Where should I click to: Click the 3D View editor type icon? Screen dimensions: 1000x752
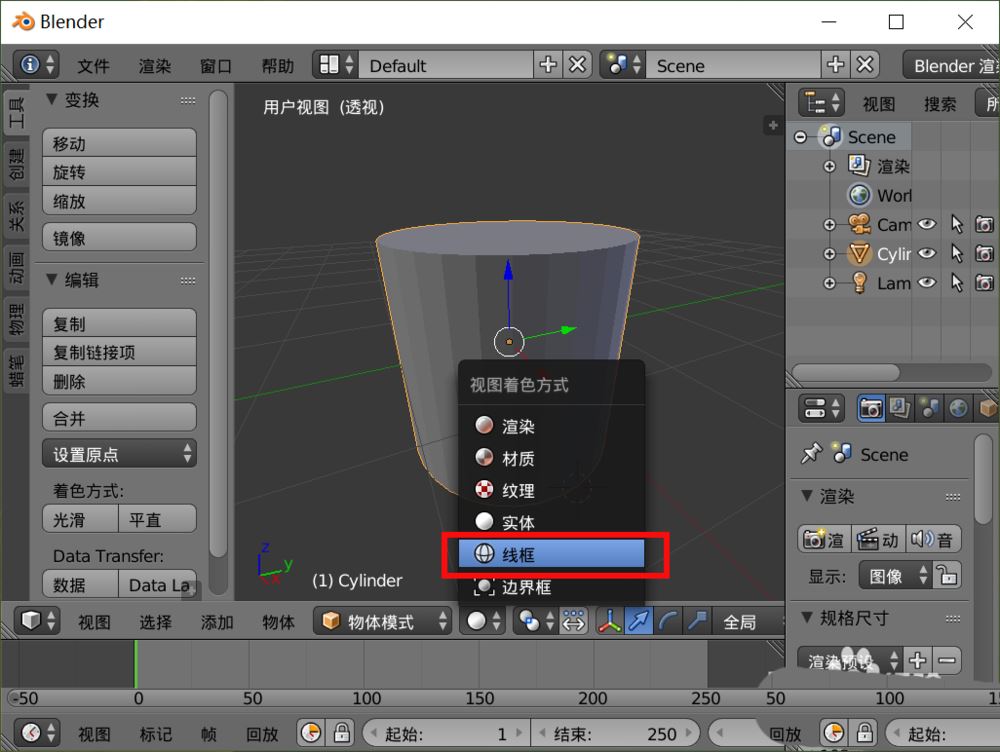(x=30, y=620)
